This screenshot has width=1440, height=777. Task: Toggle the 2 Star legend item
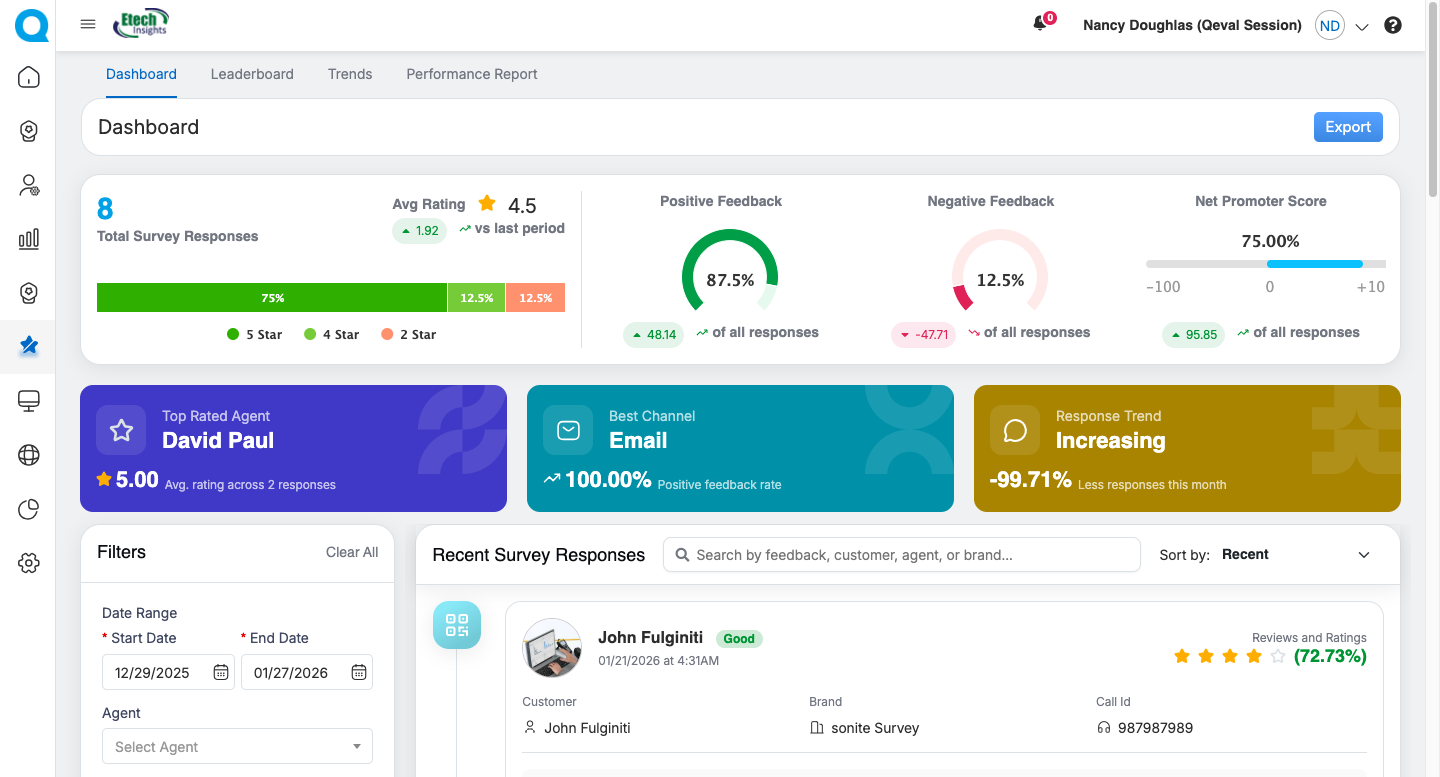[x=409, y=335]
